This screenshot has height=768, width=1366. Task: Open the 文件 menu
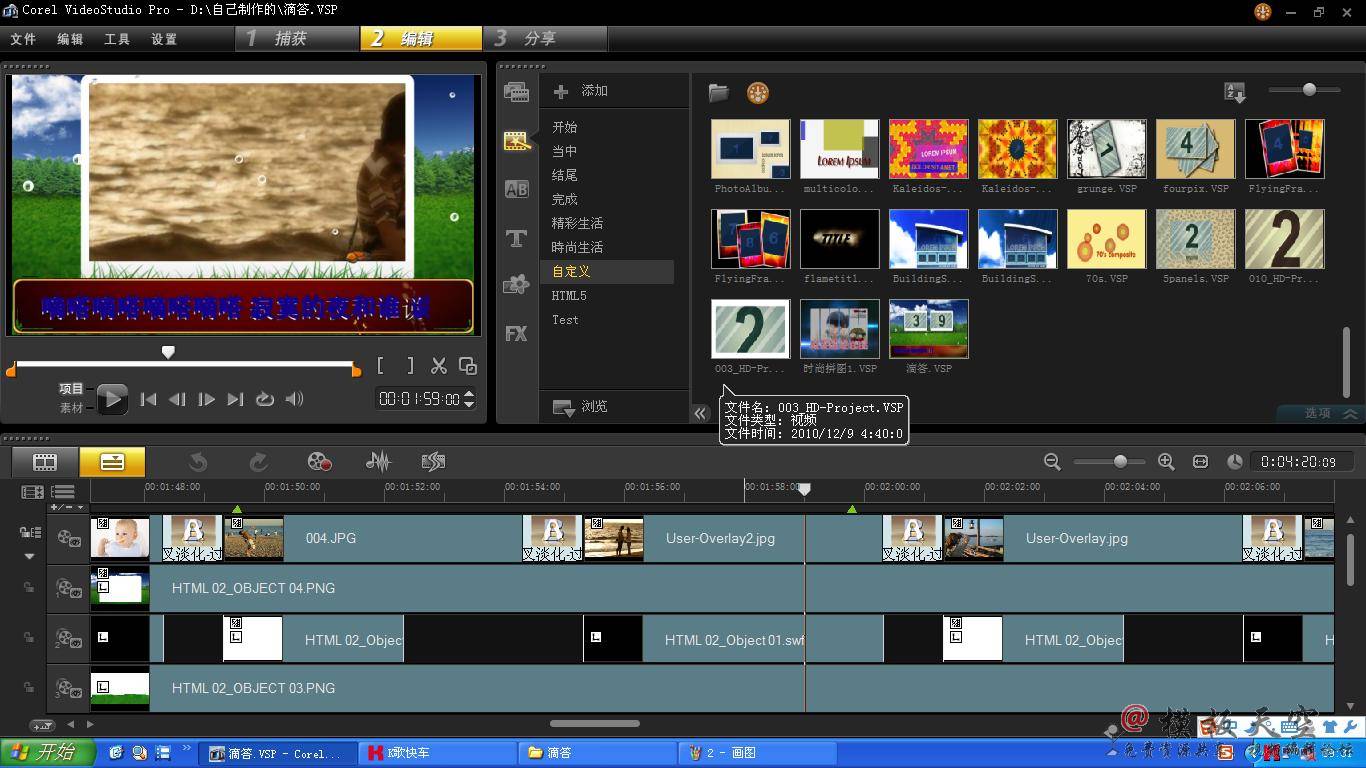coord(22,39)
